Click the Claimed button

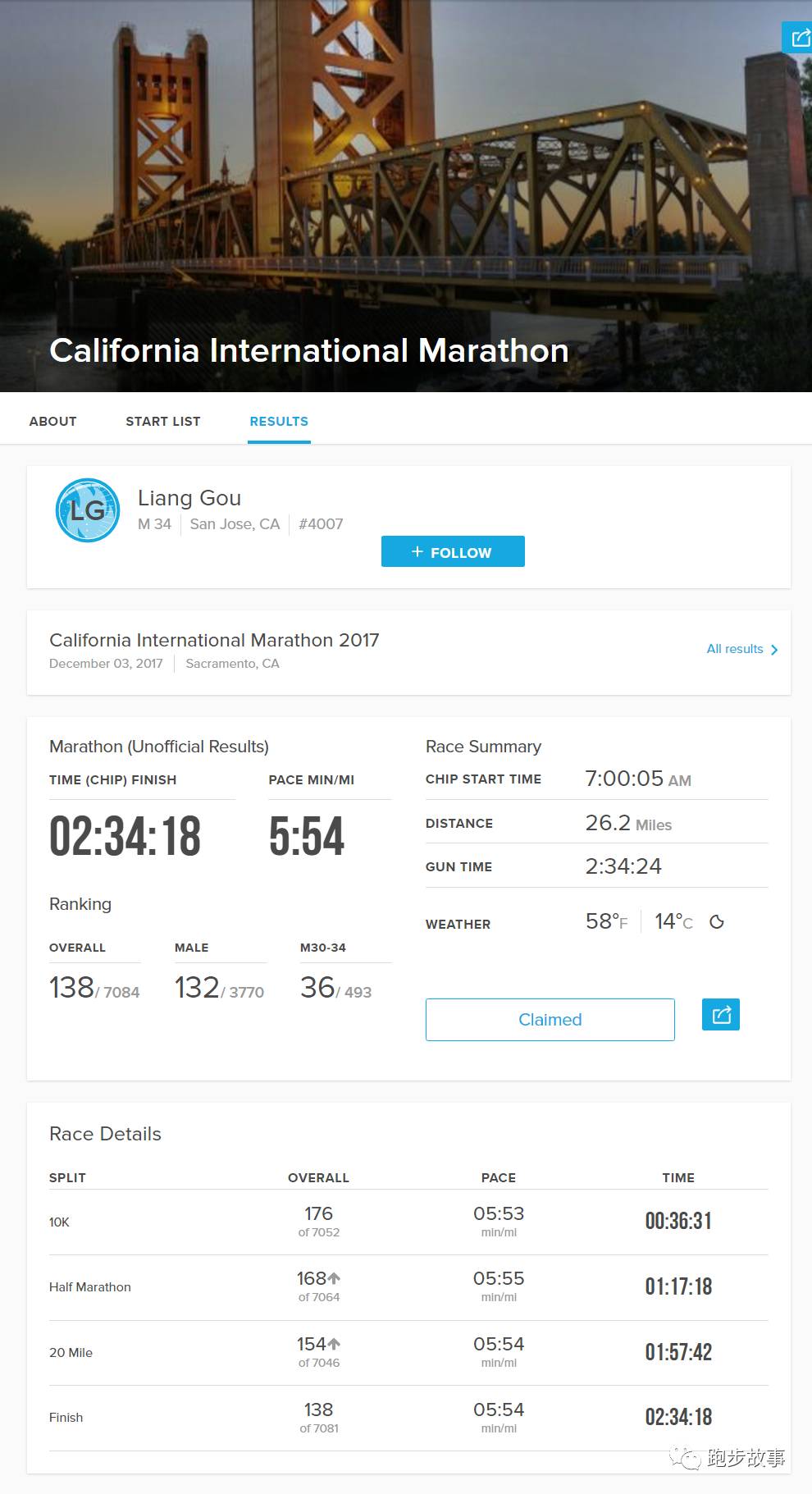tap(550, 1020)
